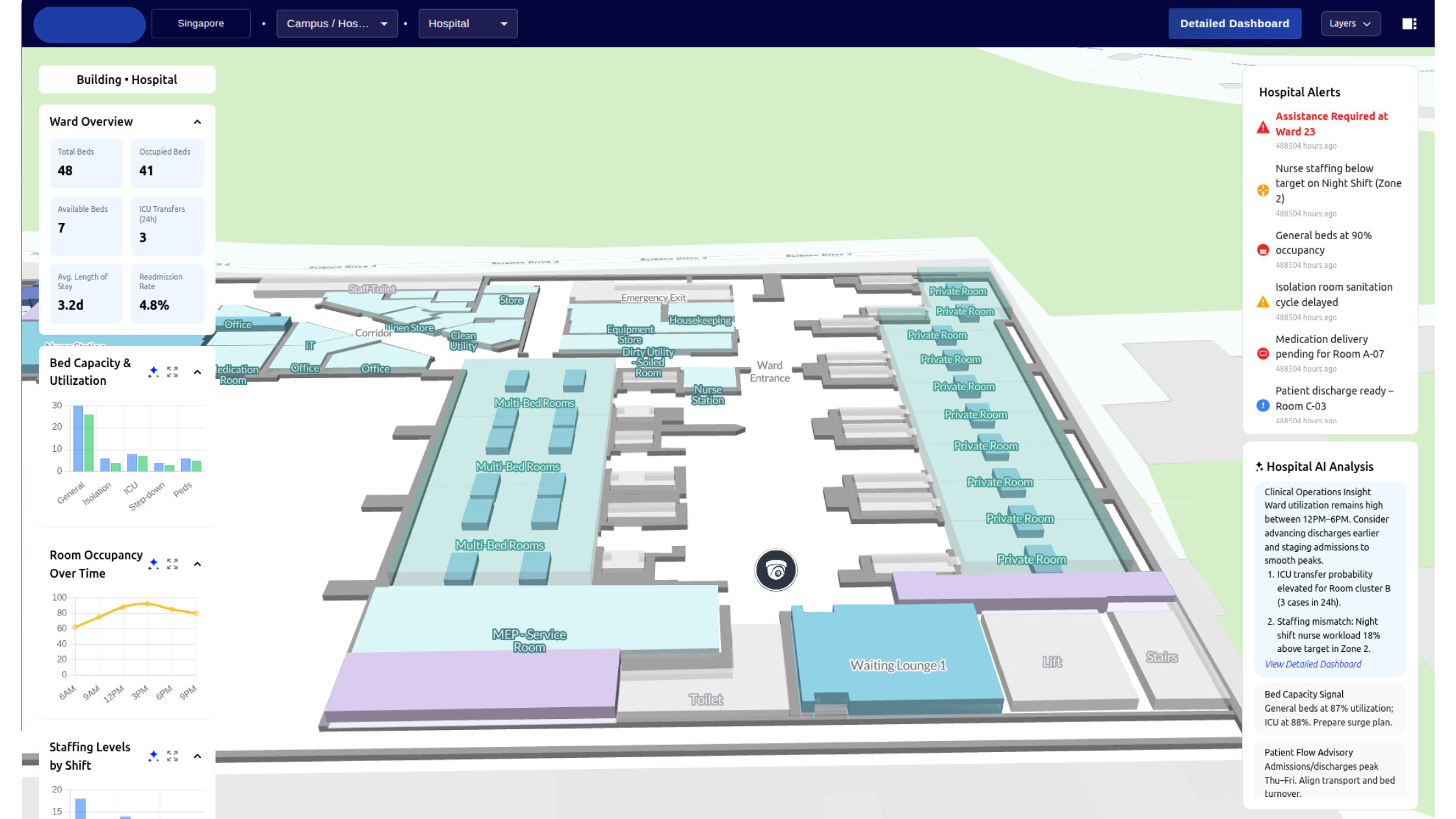Expand Room Occupancy Over Time chart fullscreen
Viewport: 1456px width, 819px height.
[x=172, y=564]
